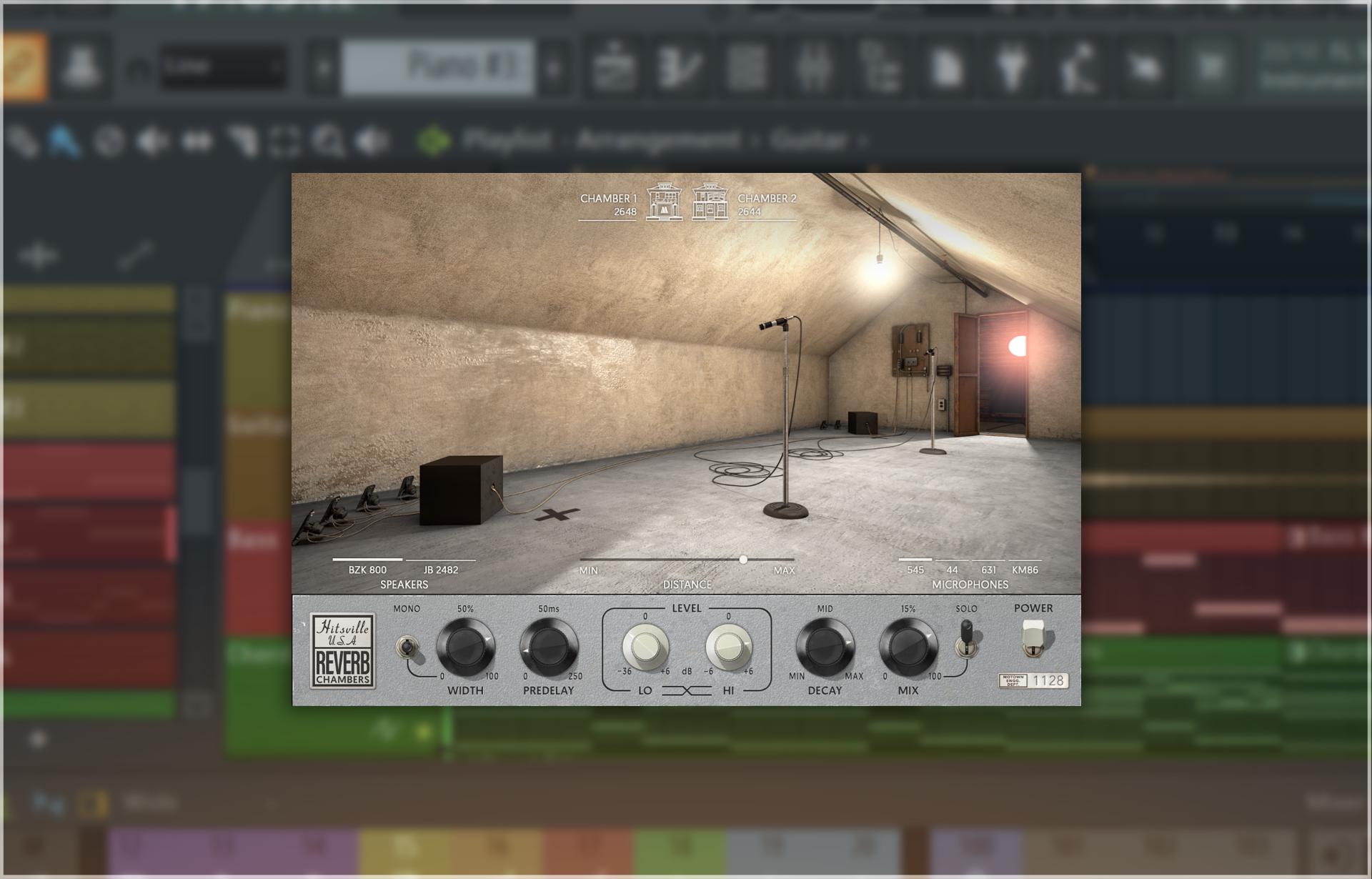Viewport: 1372px width, 879px height.
Task: Click the WIDTH knob
Action: 465,647
